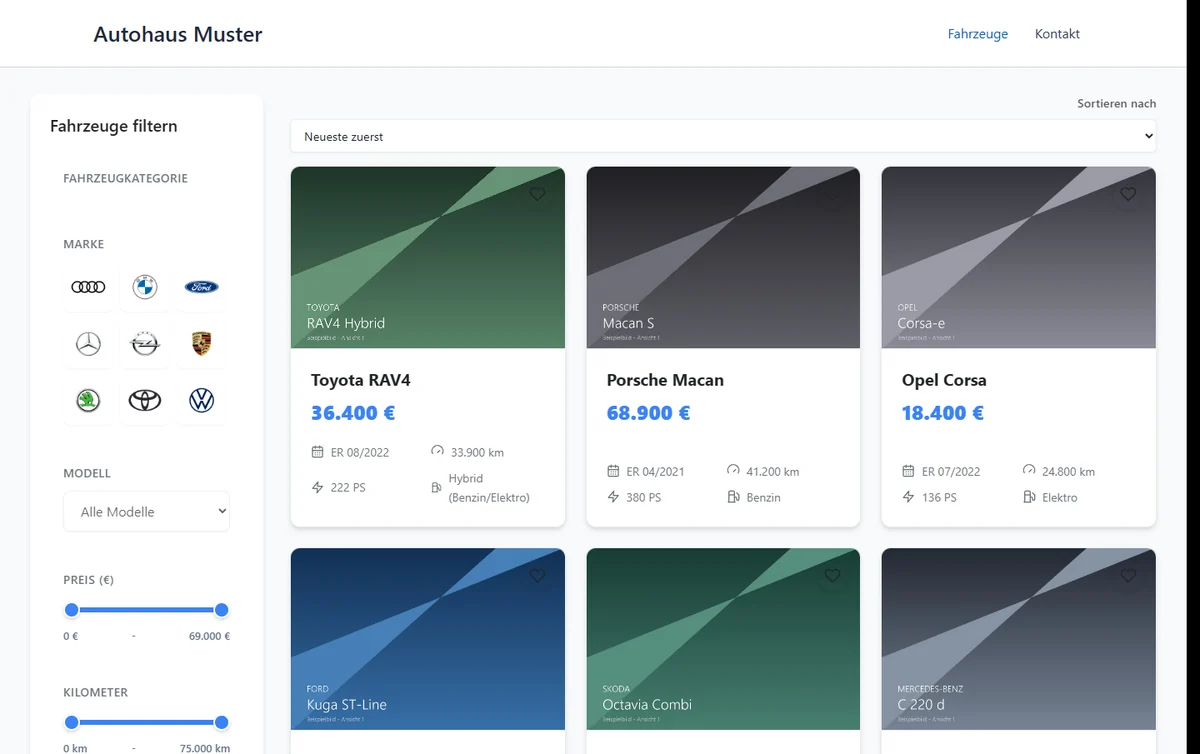Open the Porsche Macan listing title
Screen dimensions: 1200x754
(x=665, y=380)
